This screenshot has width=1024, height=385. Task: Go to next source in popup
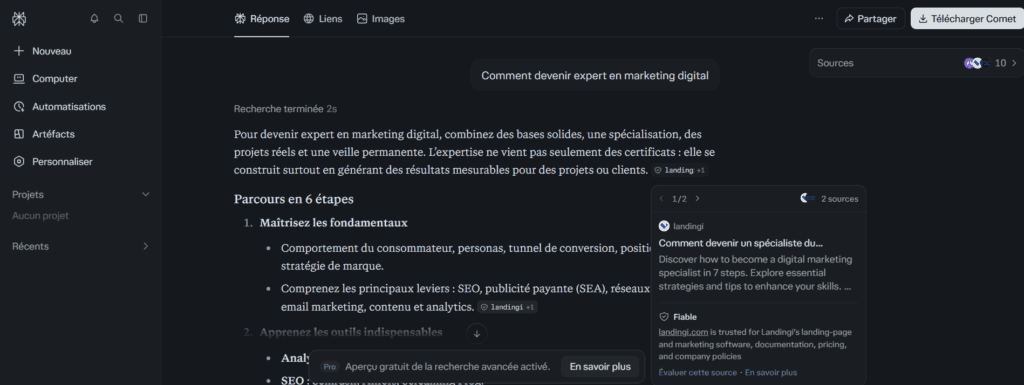click(697, 199)
